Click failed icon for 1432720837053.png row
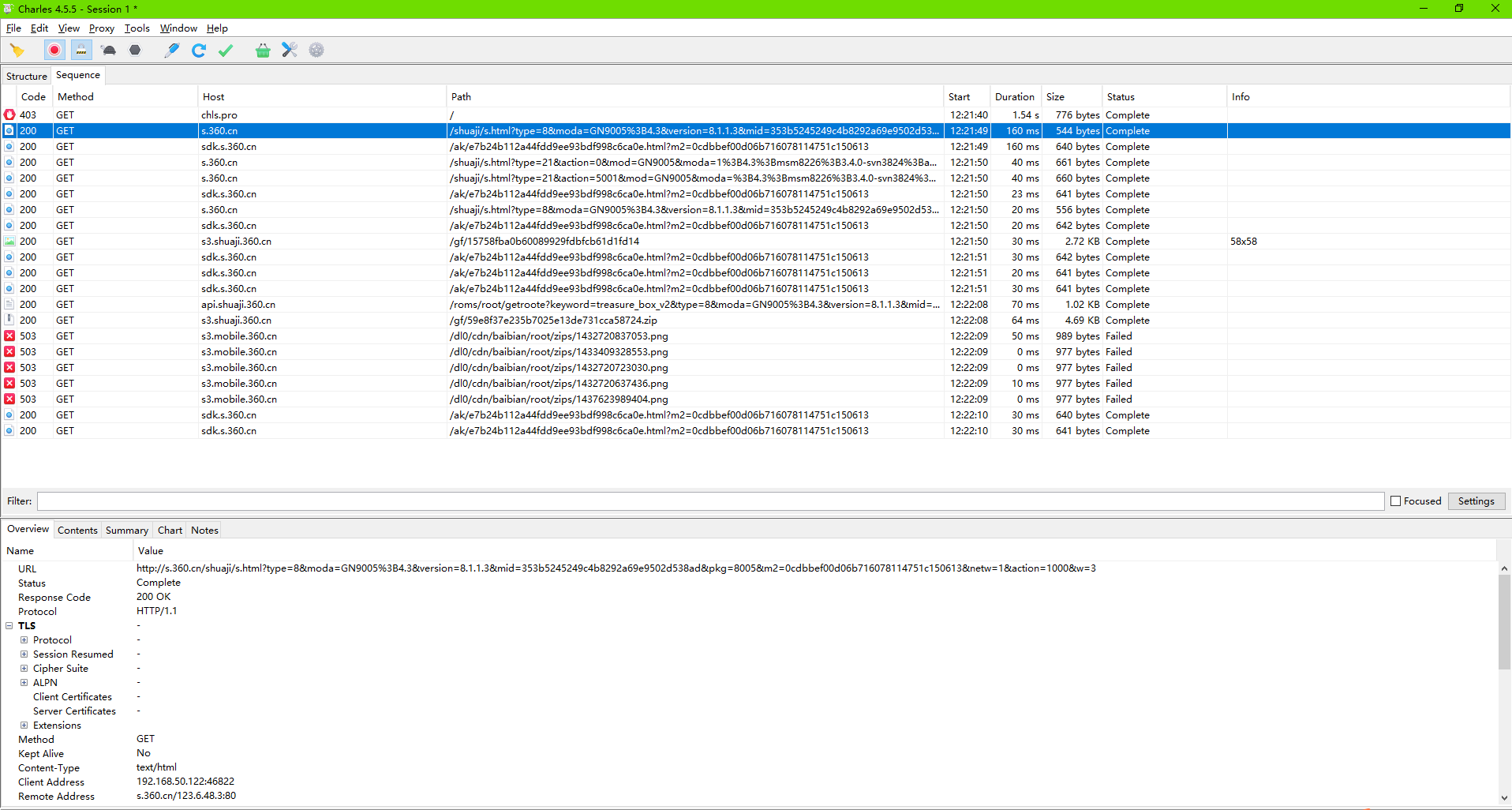 (9, 336)
